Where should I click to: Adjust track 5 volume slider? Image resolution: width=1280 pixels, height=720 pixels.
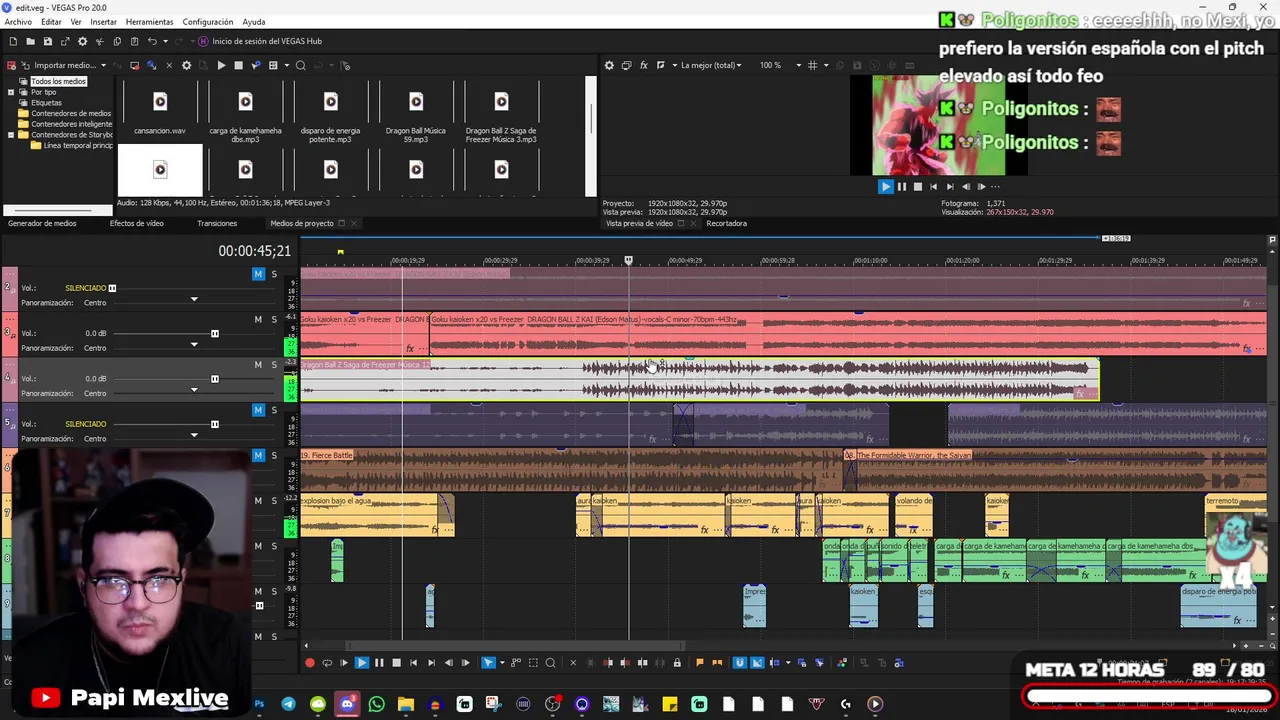click(x=214, y=424)
